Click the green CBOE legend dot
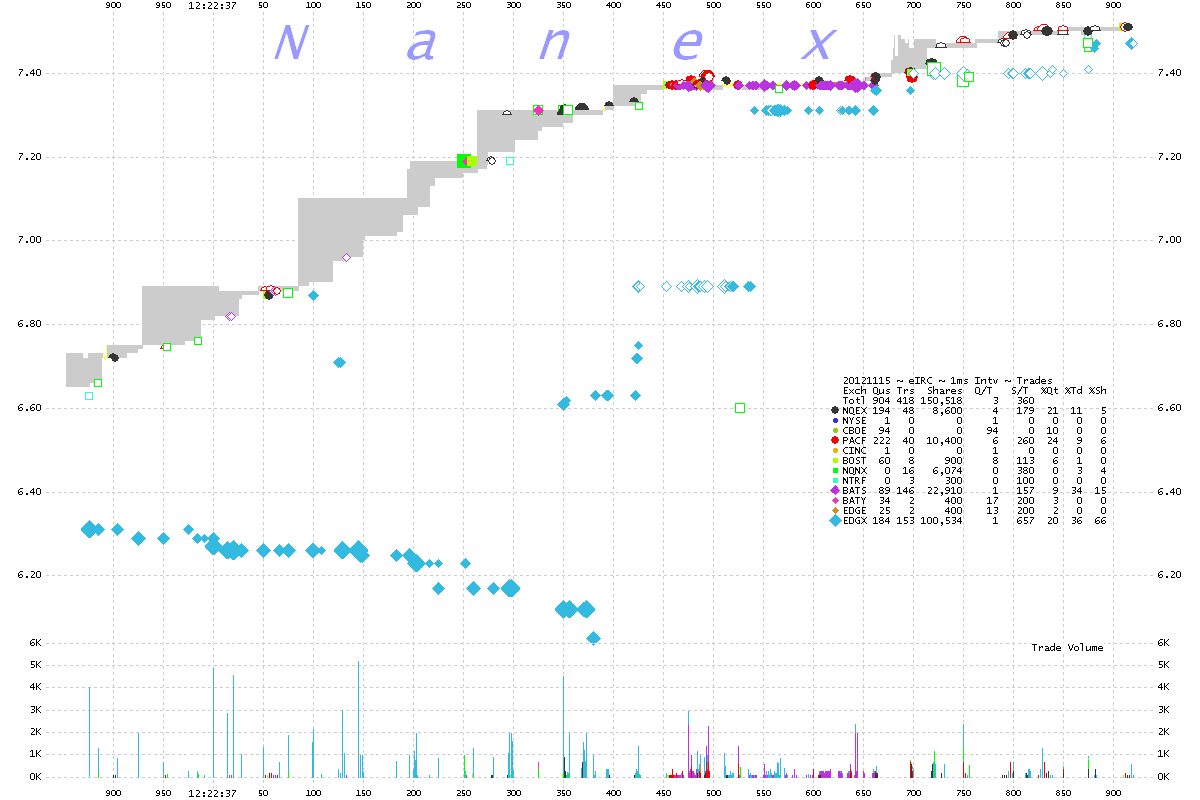The image size is (1200, 800). pyautogui.click(x=835, y=431)
